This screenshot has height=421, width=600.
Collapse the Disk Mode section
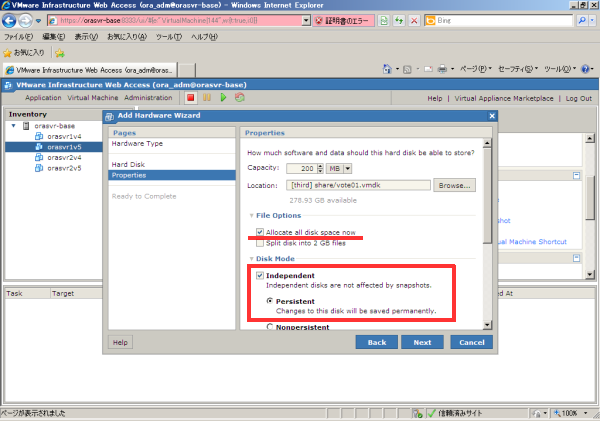coord(251,259)
